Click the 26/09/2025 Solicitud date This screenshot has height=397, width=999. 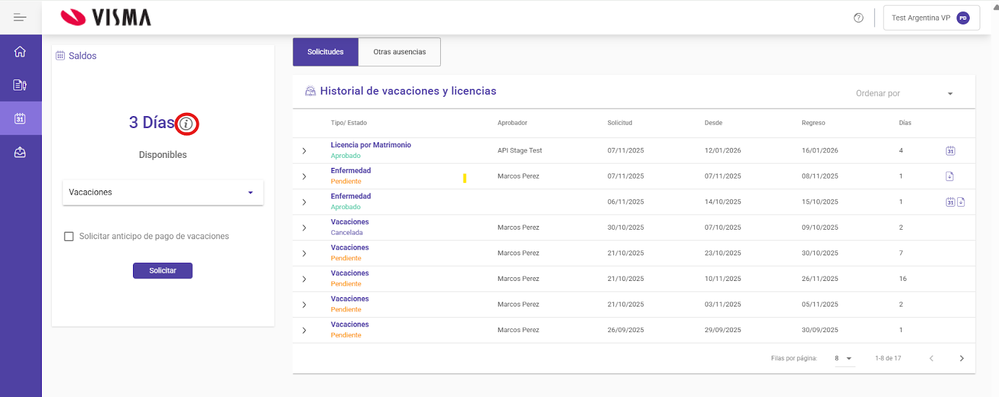(626, 330)
